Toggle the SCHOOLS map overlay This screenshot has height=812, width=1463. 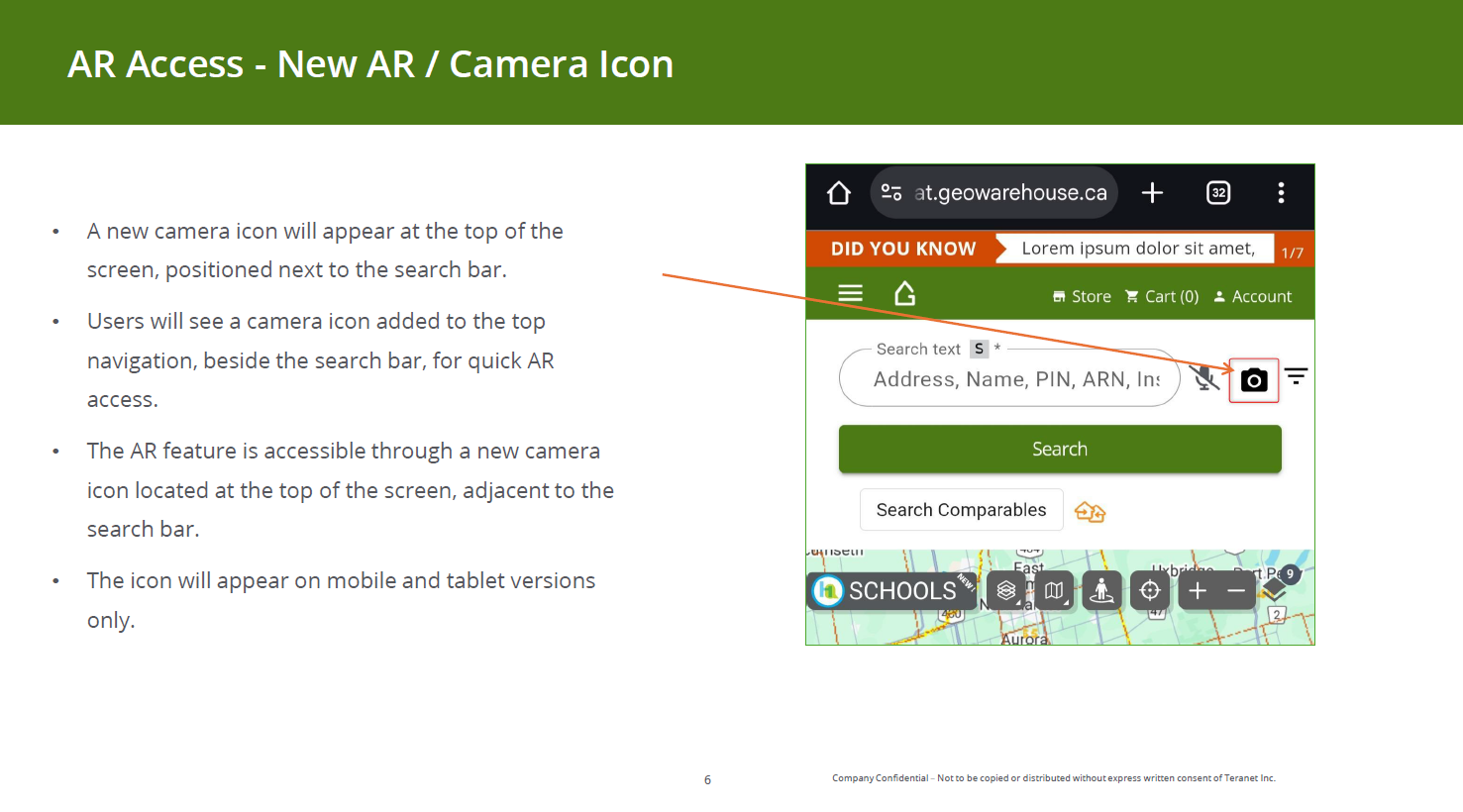[891, 591]
